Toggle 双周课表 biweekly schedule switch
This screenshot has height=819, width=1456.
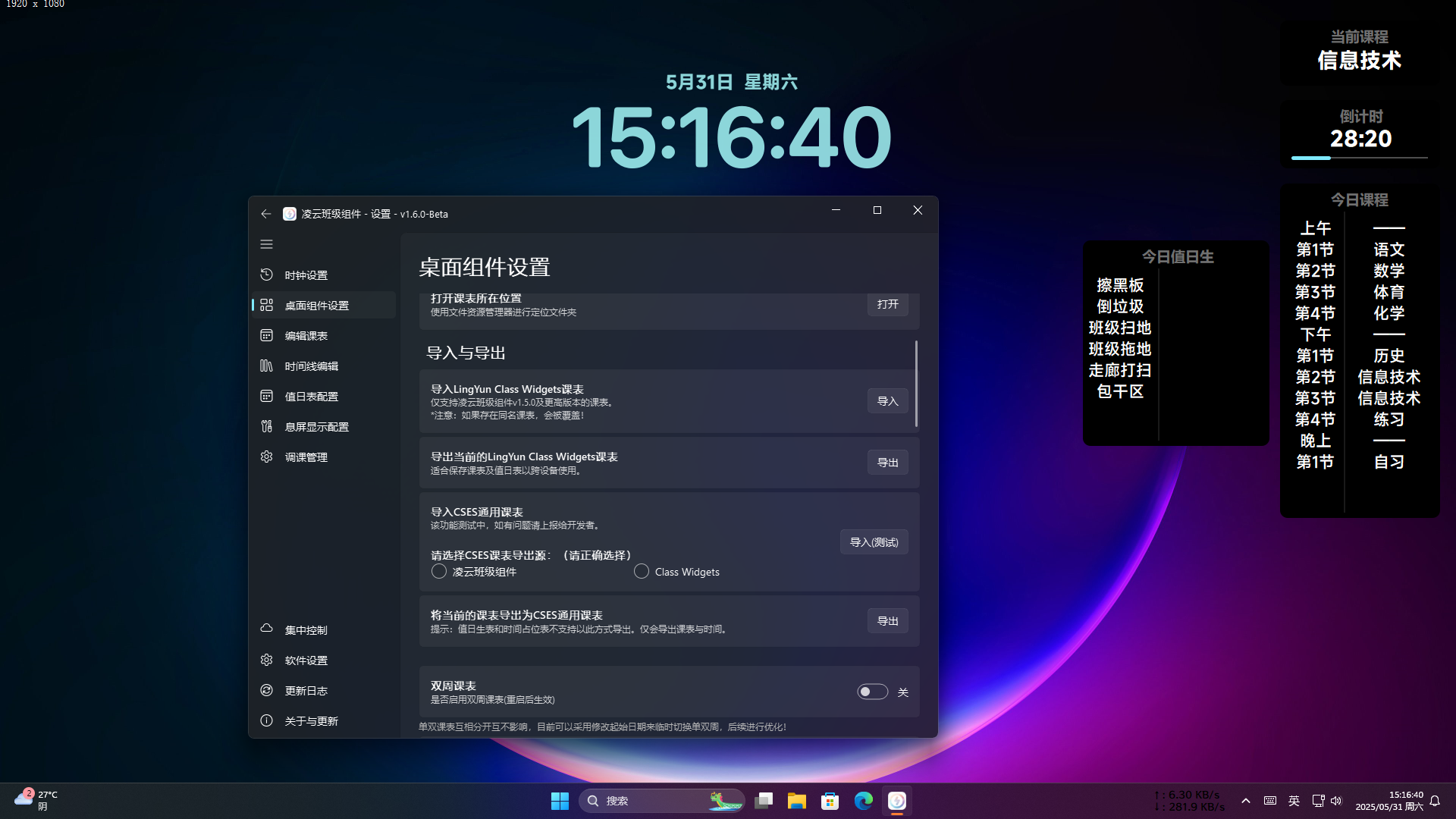point(872,692)
